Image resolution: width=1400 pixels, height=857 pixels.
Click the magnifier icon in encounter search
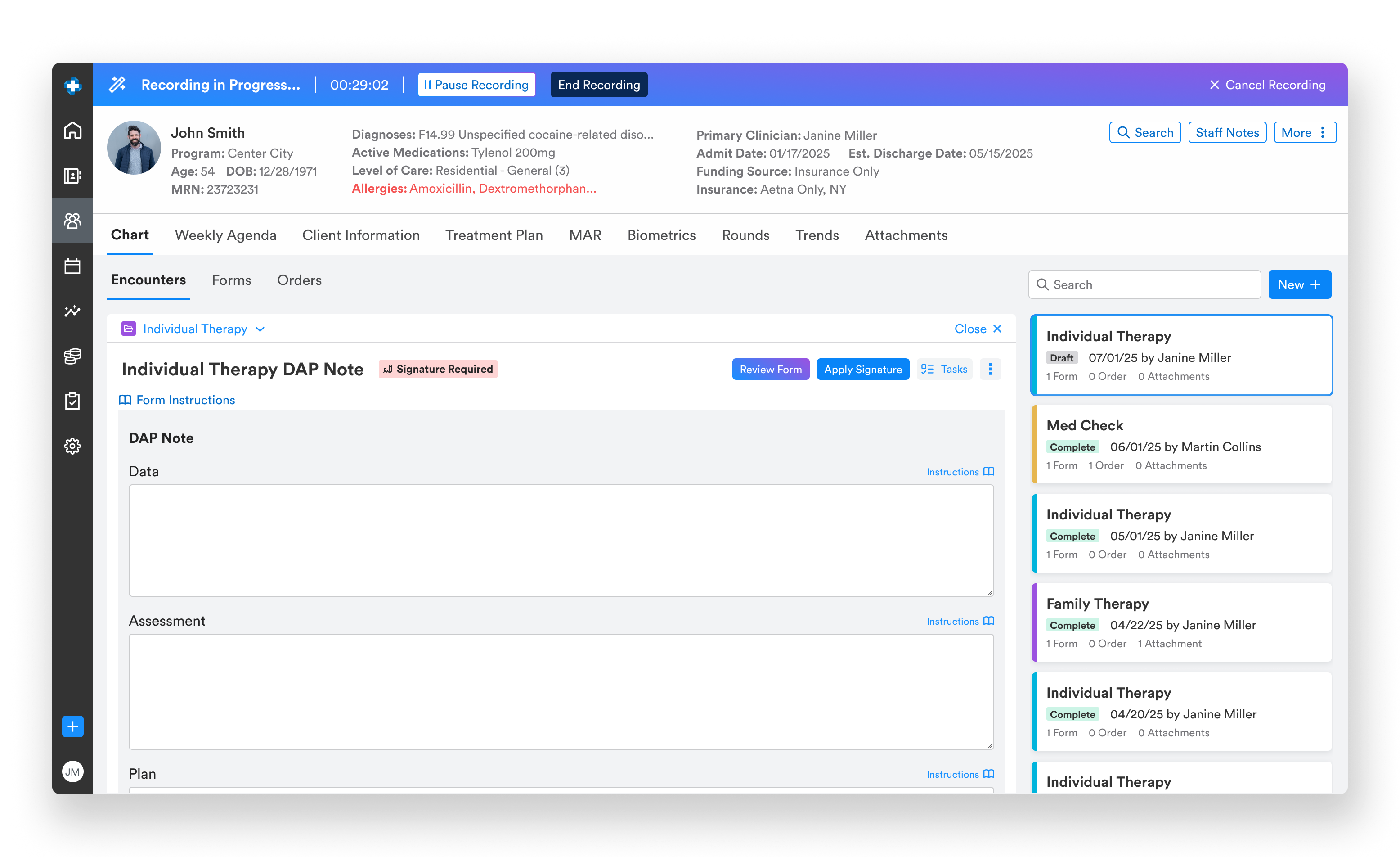(1042, 284)
